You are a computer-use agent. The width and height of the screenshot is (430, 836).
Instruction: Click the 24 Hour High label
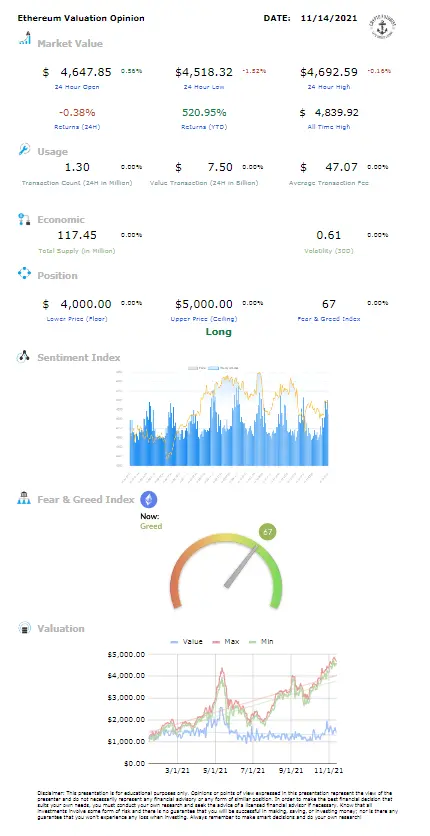(329, 86)
